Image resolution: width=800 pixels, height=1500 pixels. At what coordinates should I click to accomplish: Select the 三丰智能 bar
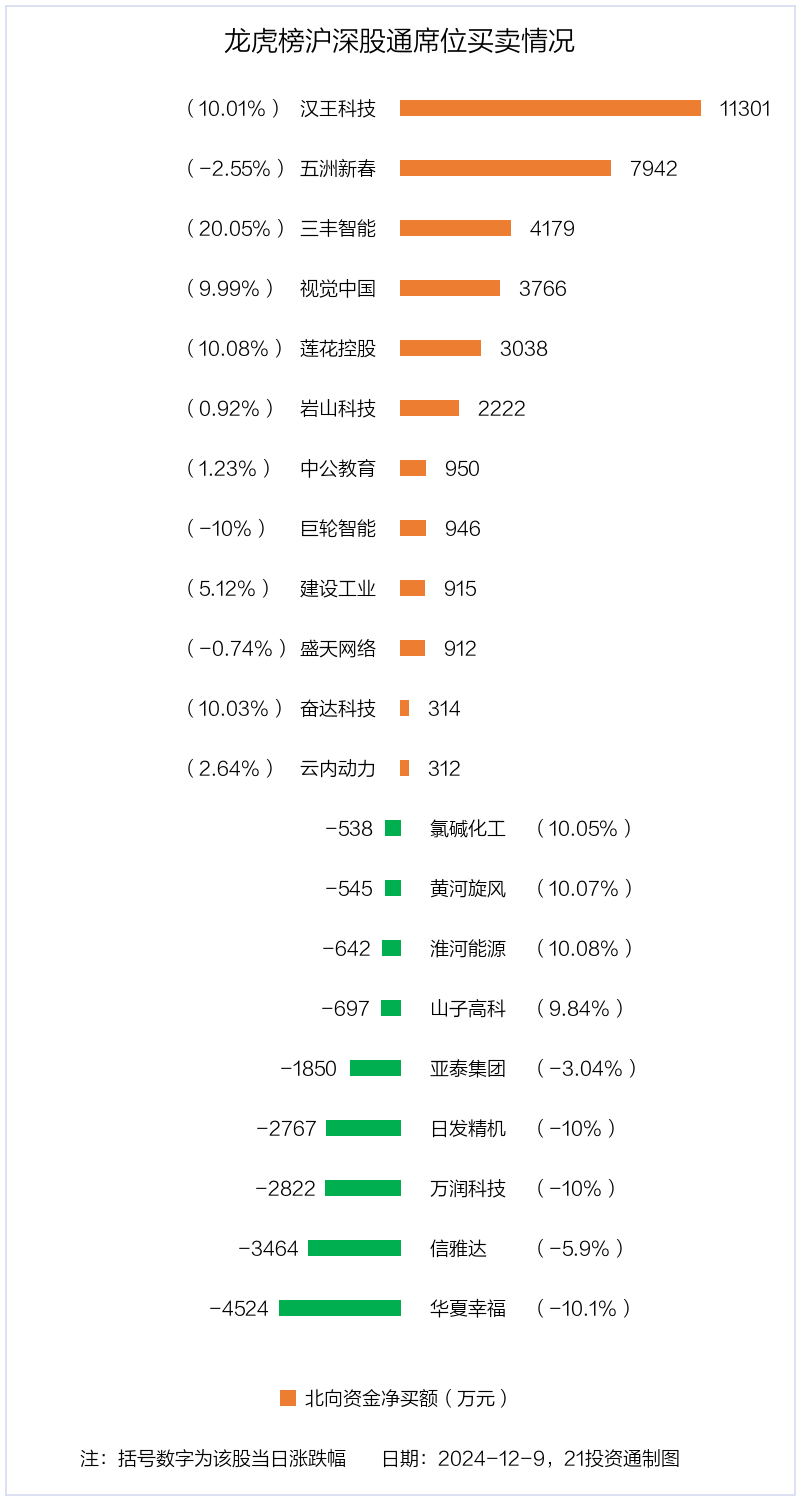point(455,228)
